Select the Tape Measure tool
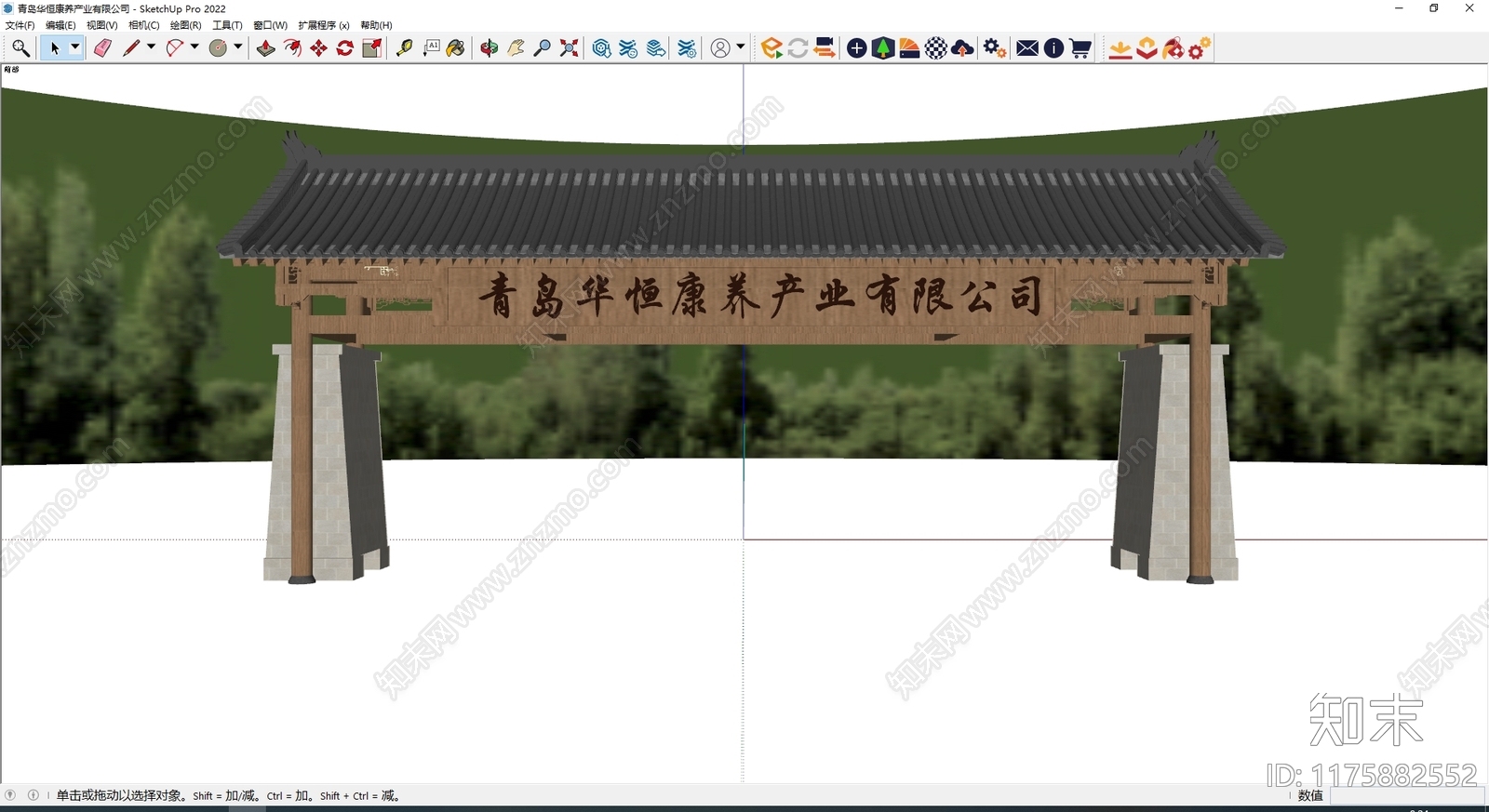Viewport: 1489px width, 812px height. pos(405,48)
